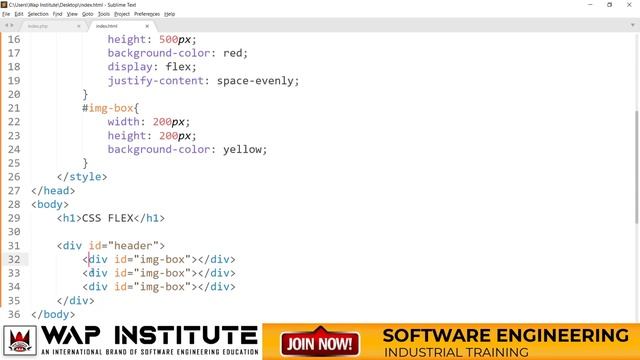The height and width of the screenshot is (360, 640).
Task: Click opening '<body>' tag on line 28
Action: point(50,204)
